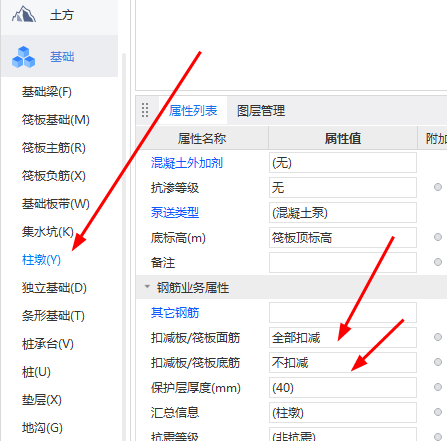447x441 pixels.
Task: Click the 土方 mountain icon
Action: coord(24,14)
